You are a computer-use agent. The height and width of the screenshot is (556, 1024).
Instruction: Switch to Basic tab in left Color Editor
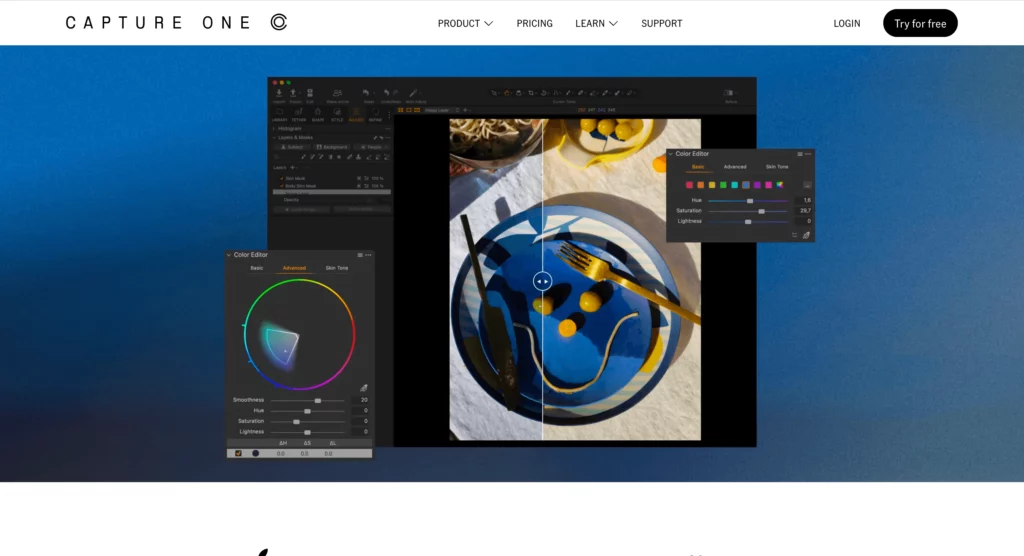click(x=257, y=268)
